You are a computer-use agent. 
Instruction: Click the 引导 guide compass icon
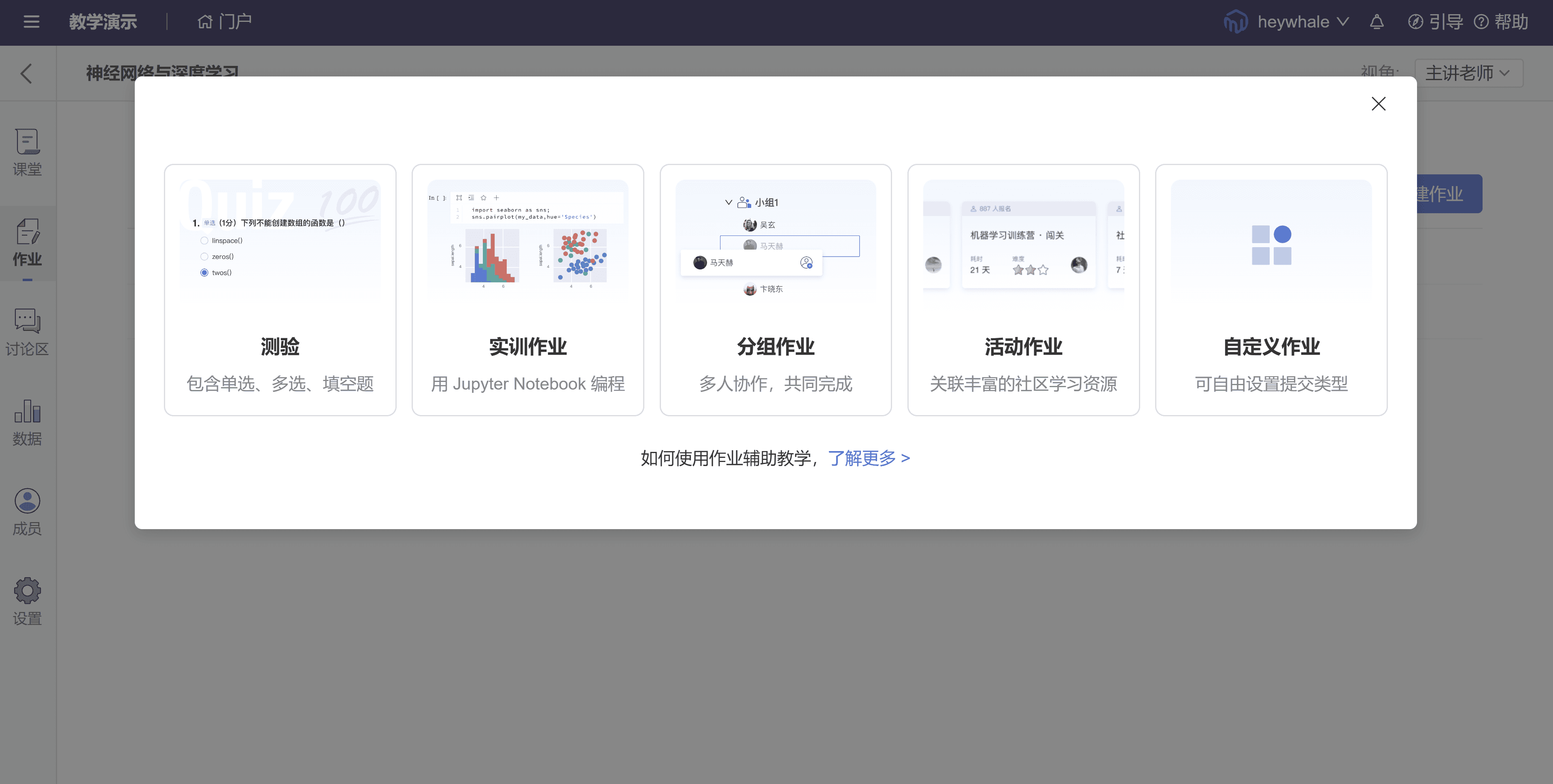pos(1415,22)
